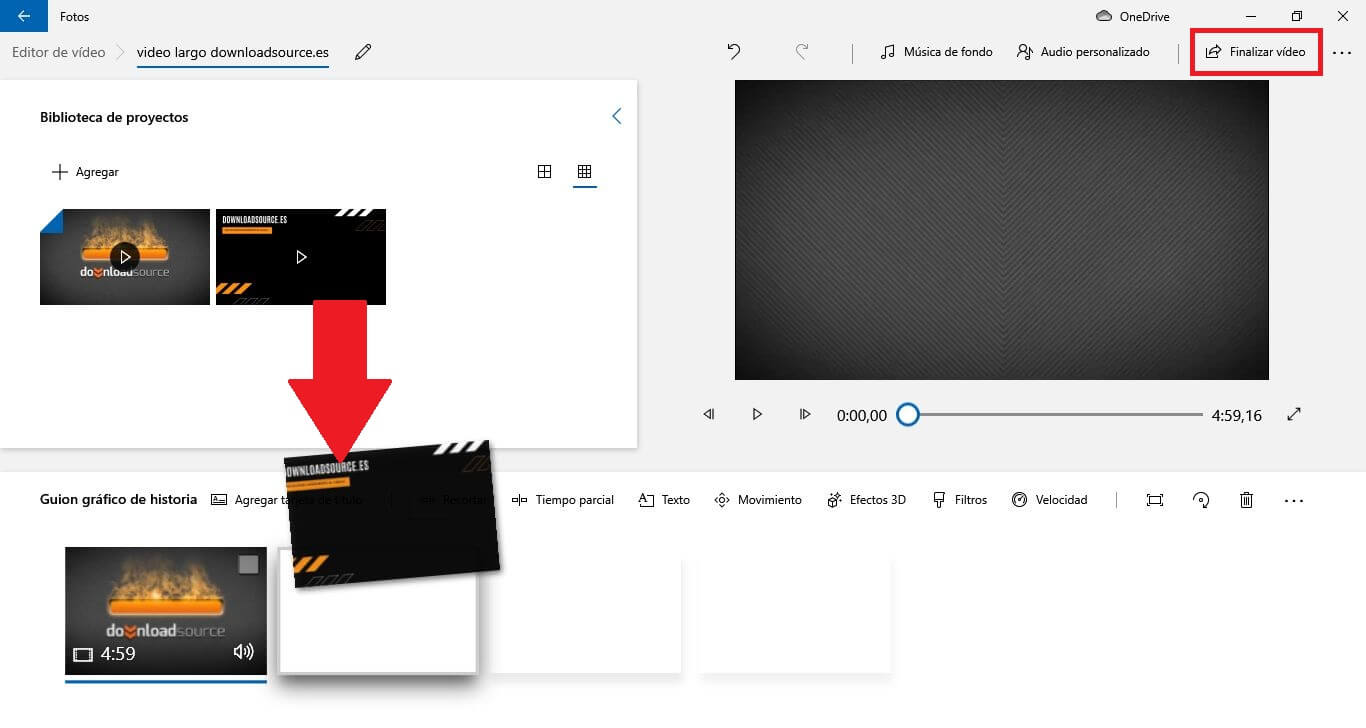Open the Movimiento tool

click(x=758, y=500)
